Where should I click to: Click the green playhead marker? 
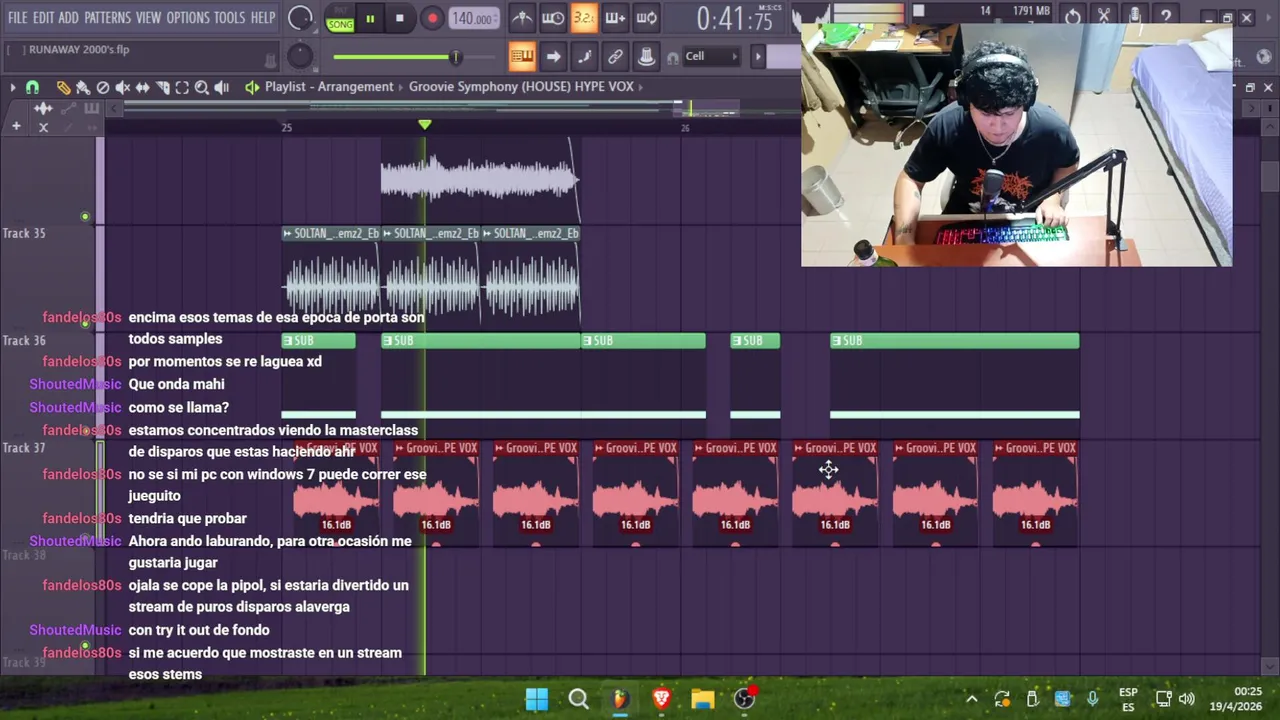(x=425, y=124)
